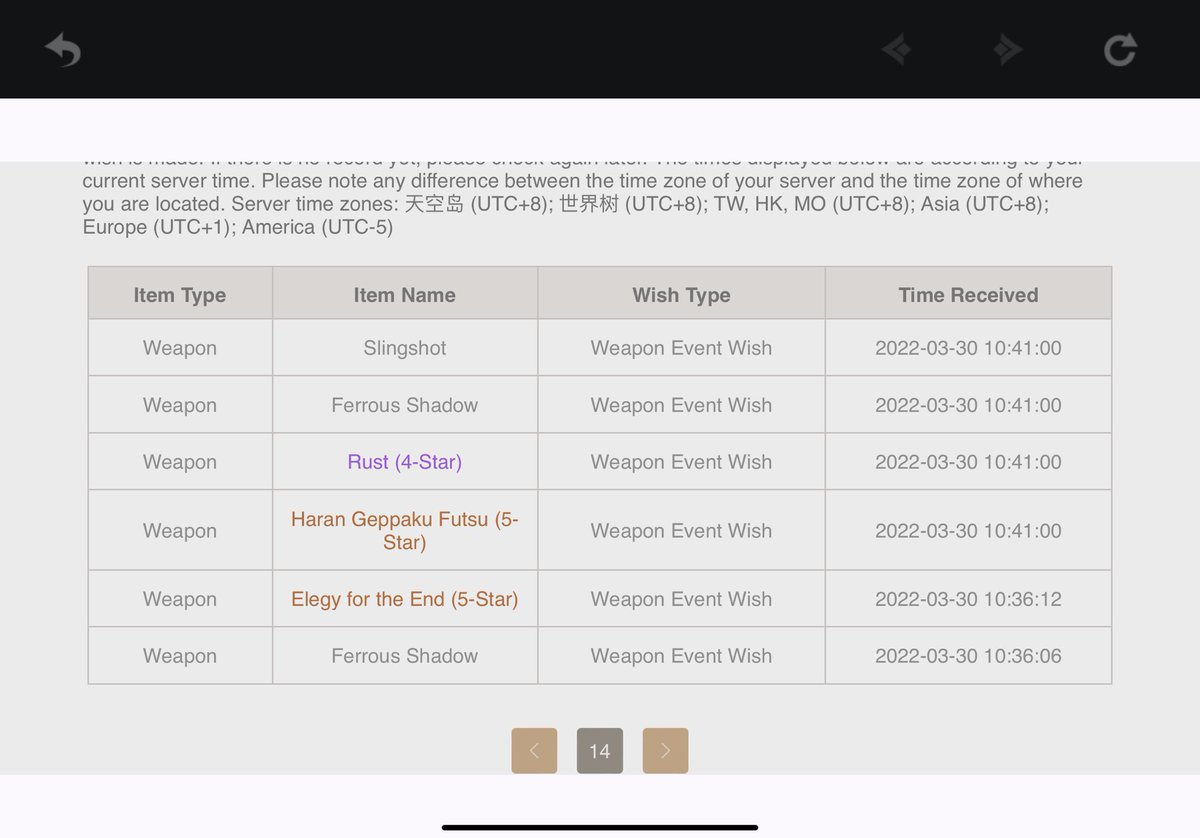Select Rust row's 10:41:00 timestamp
This screenshot has height=838, width=1200.
pos(968,462)
